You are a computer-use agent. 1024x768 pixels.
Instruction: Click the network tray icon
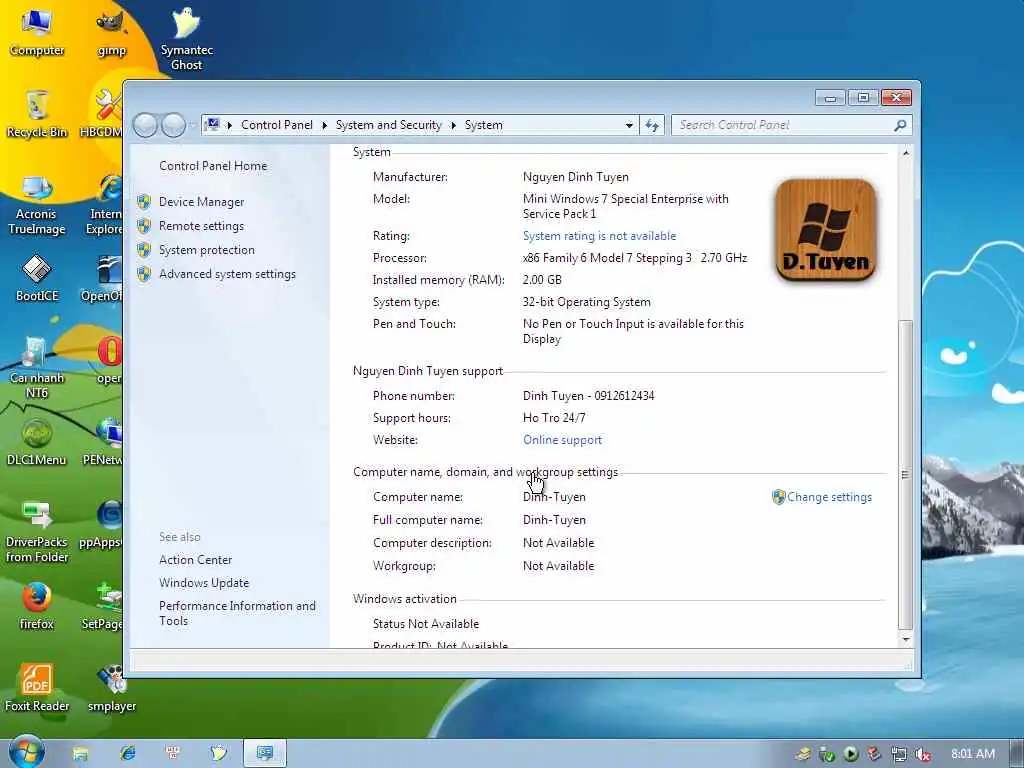[x=899, y=754]
